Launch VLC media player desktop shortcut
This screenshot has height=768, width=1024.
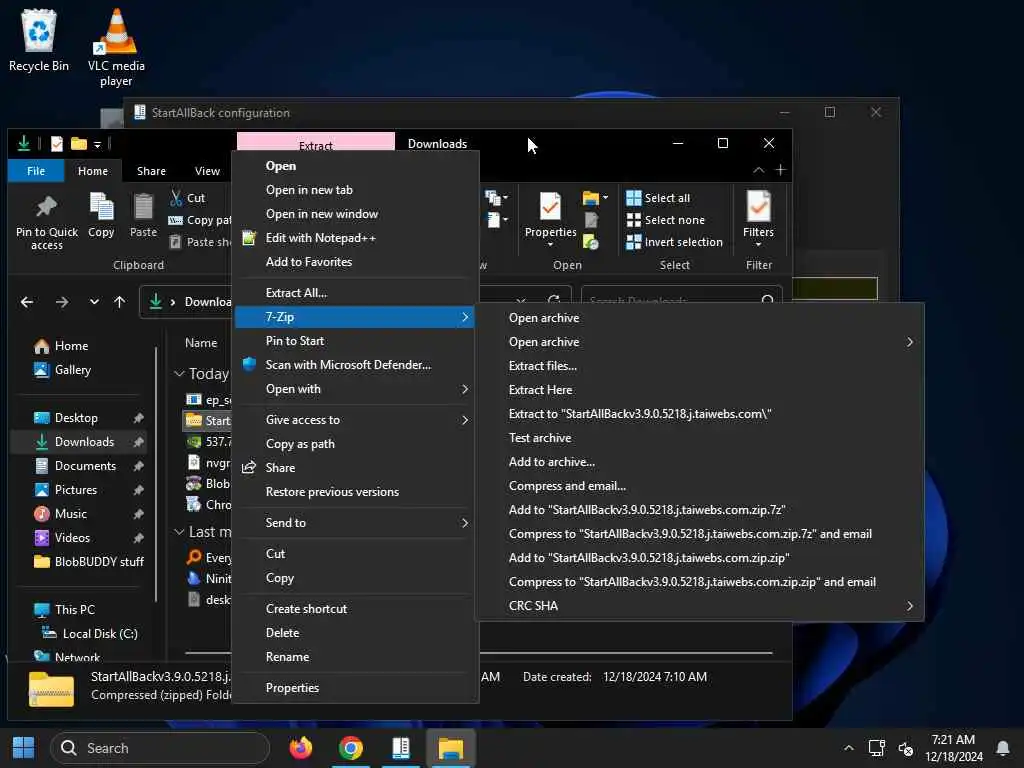point(116,48)
